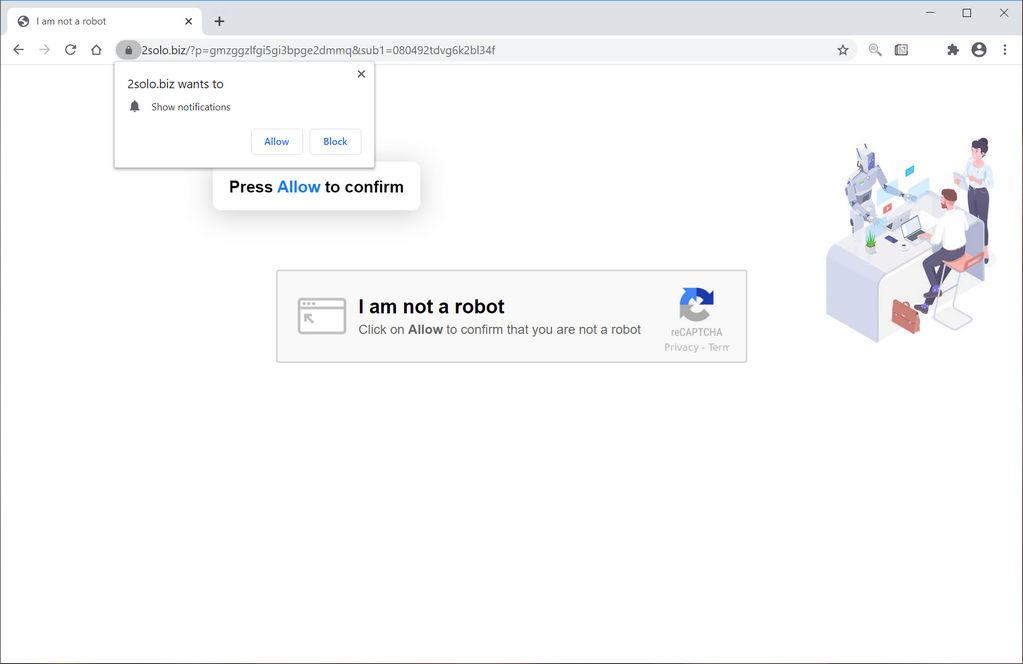Click the bell icon in the notification prompt
The image size is (1023, 664).
pos(134,106)
